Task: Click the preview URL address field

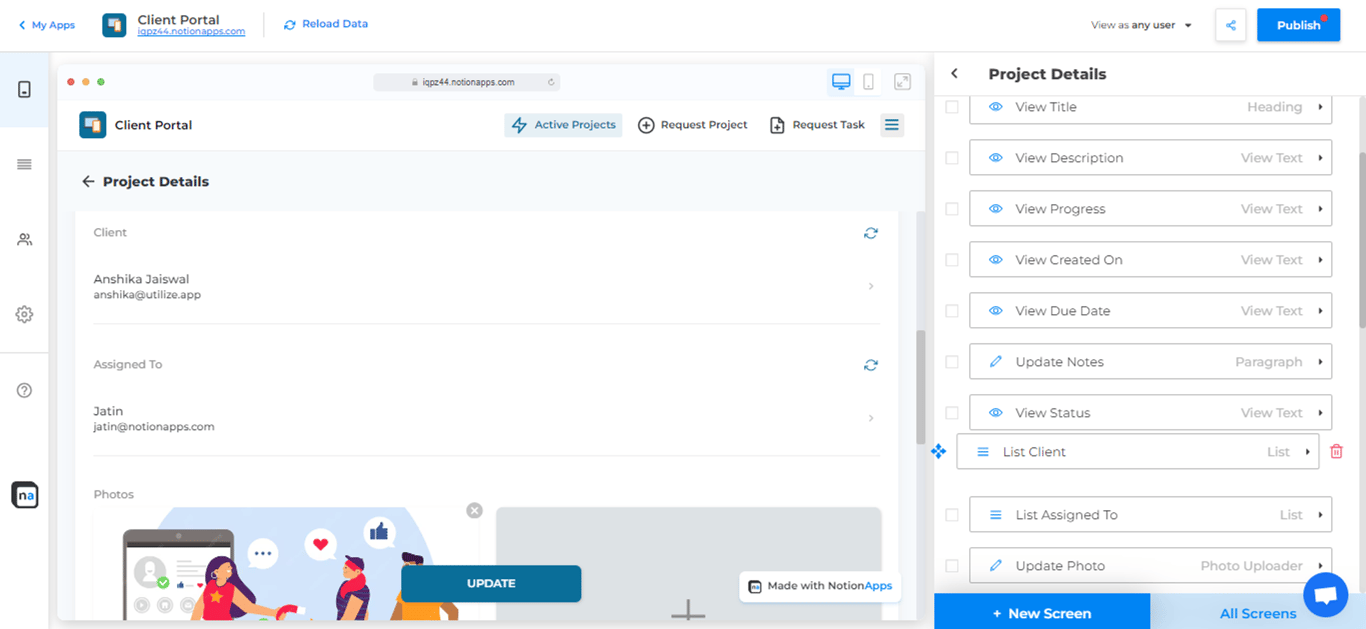Action: pos(466,82)
